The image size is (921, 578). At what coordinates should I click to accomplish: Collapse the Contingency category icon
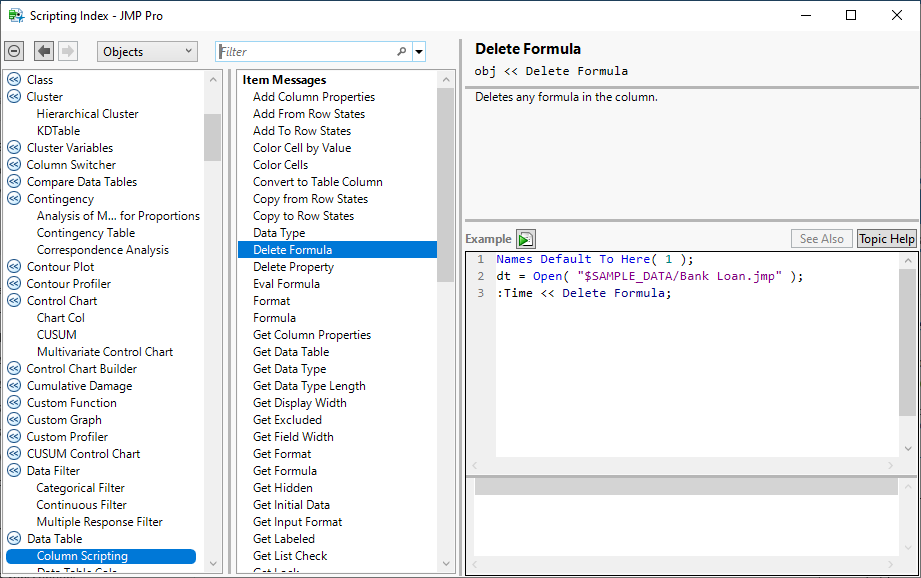click(x=14, y=199)
